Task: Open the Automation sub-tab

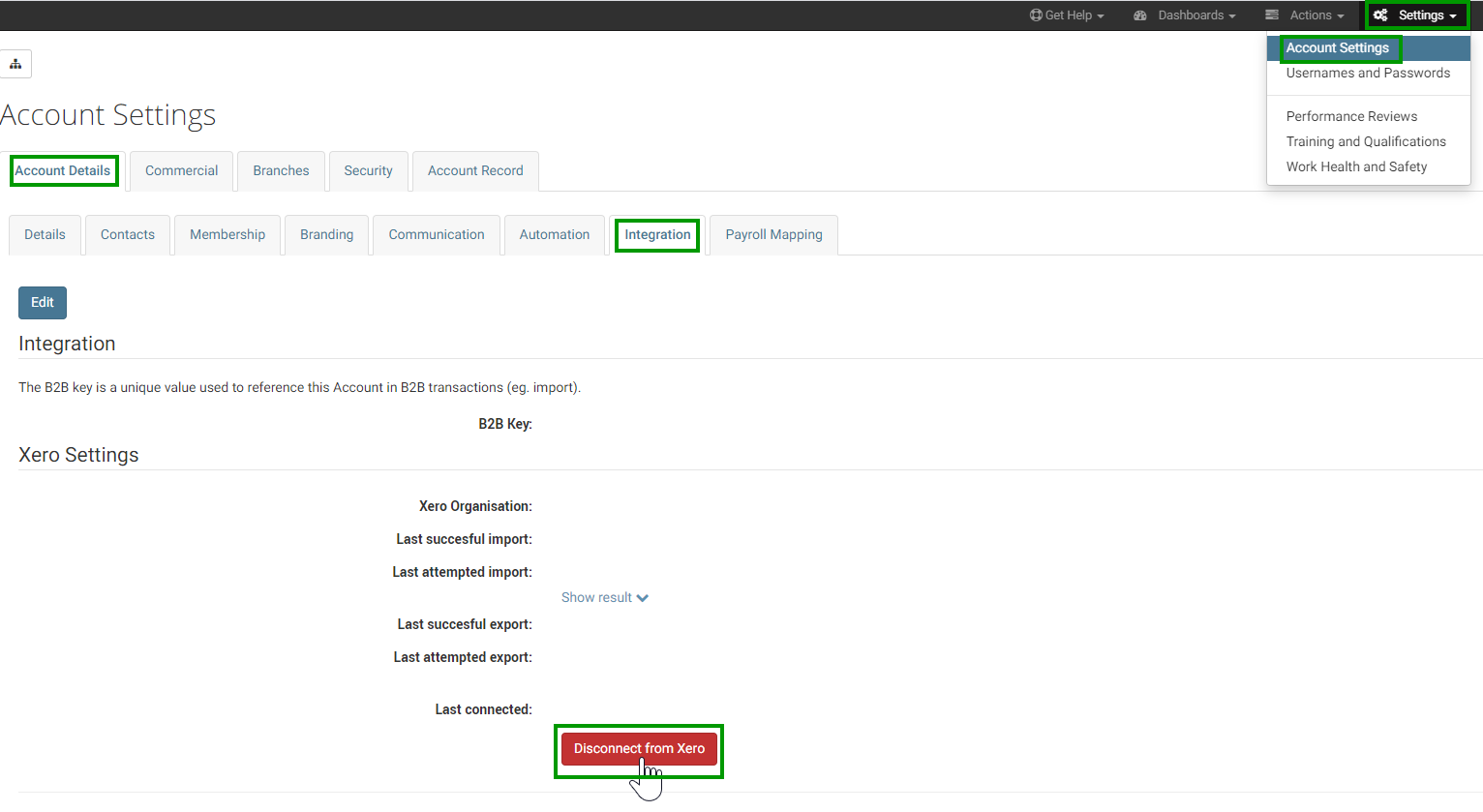Action: pos(554,235)
